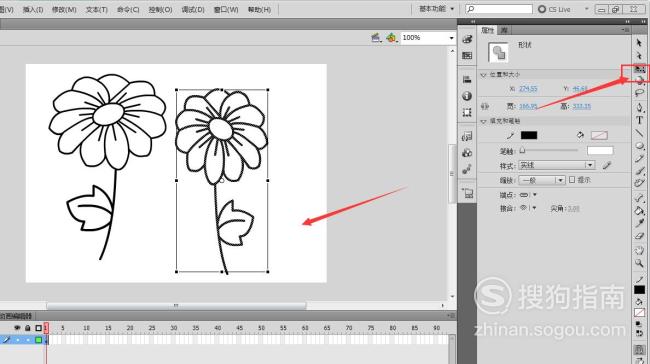Select the Pen tool
The height and width of the screenshot is (364, 650).
[x=639, y=107]
